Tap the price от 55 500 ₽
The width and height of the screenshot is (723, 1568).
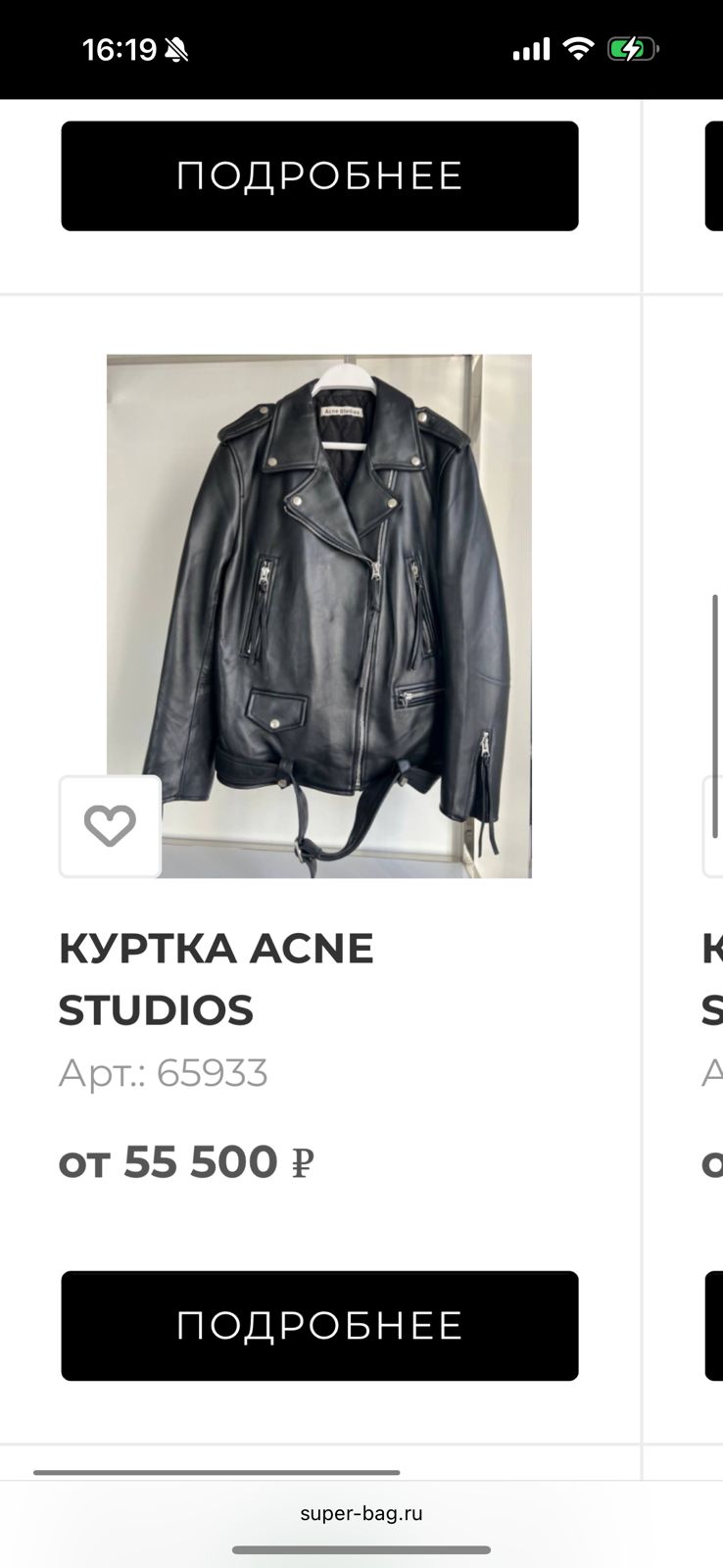point(186,1162)
